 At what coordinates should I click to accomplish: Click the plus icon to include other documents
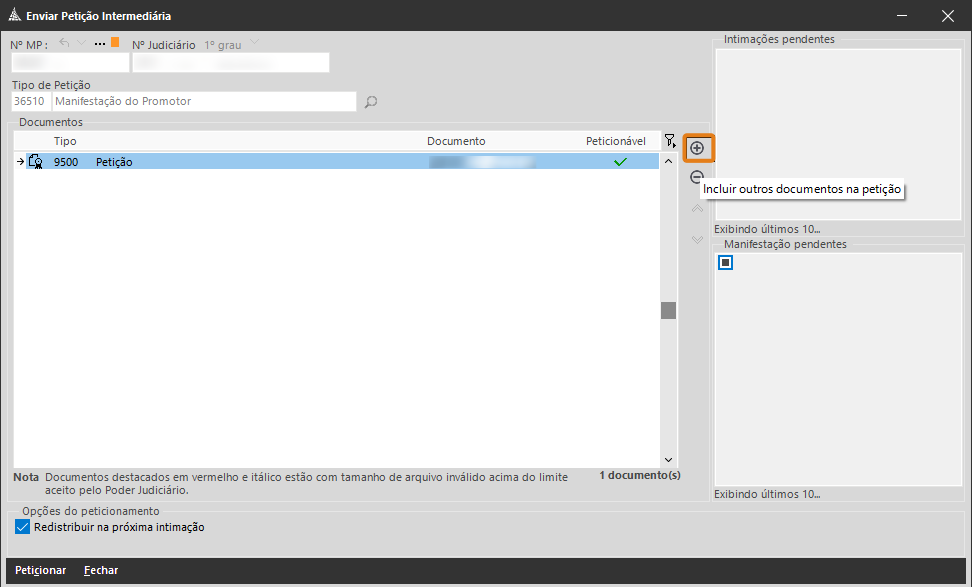[x=698, y=148]
